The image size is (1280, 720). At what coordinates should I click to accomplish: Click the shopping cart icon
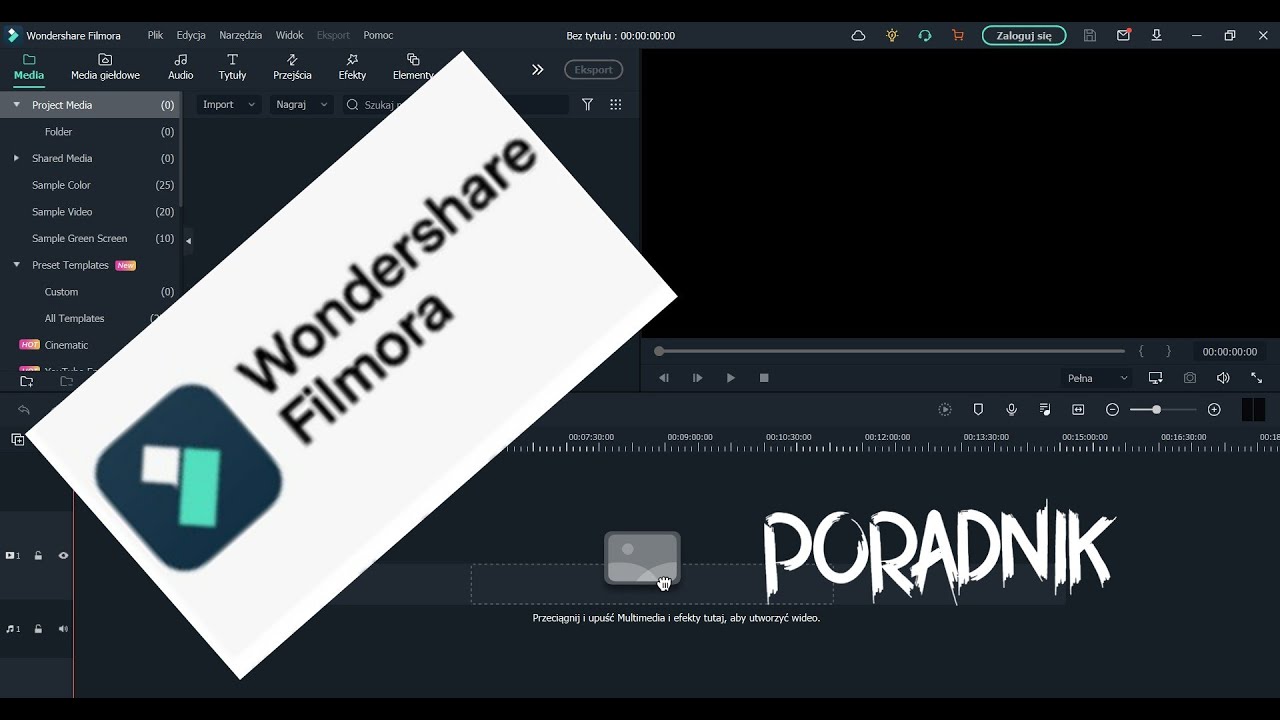tap(958, 35)
